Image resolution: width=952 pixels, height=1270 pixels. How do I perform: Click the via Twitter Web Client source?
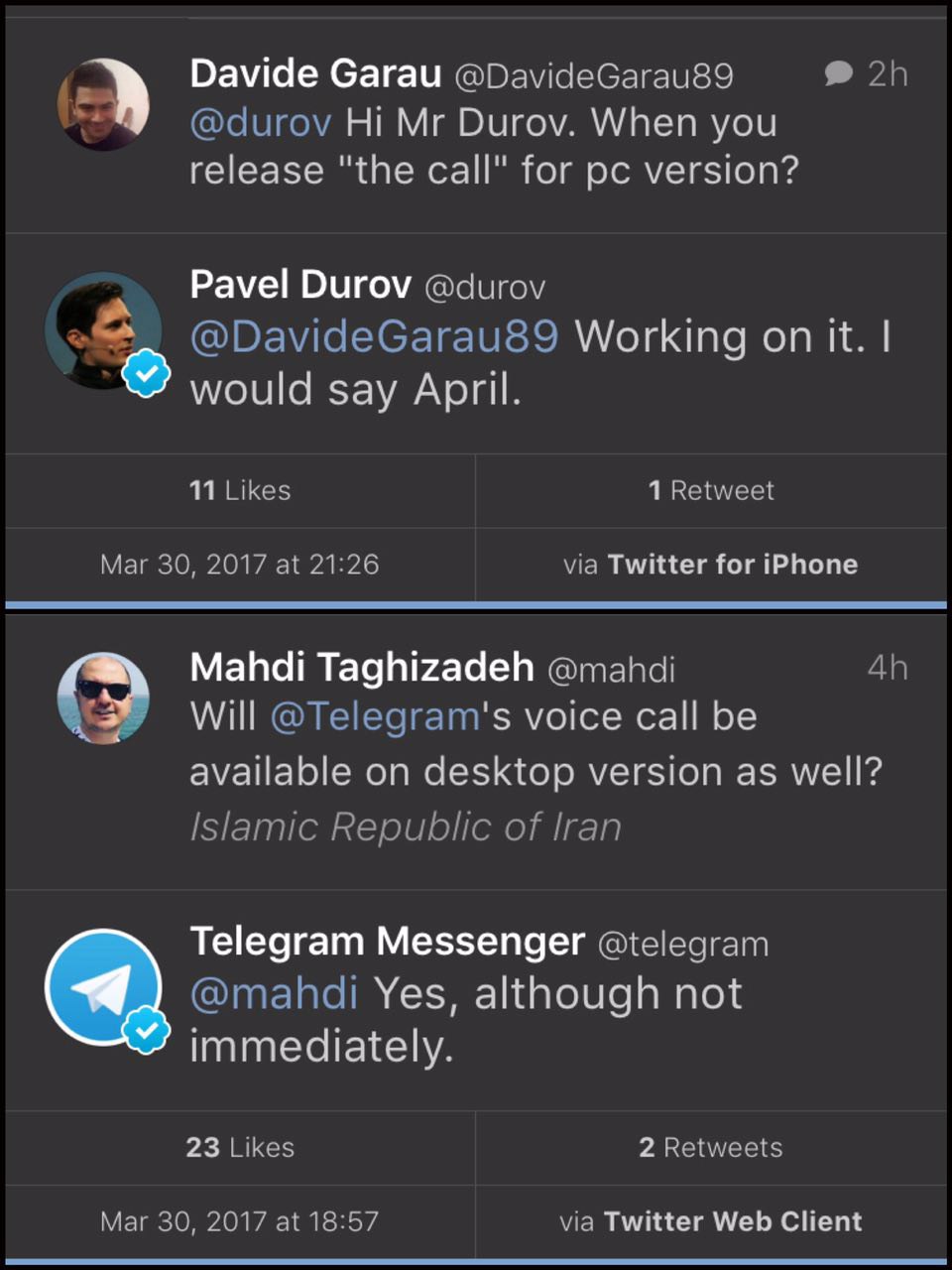pyautogui.click(x=711, y=1220)
